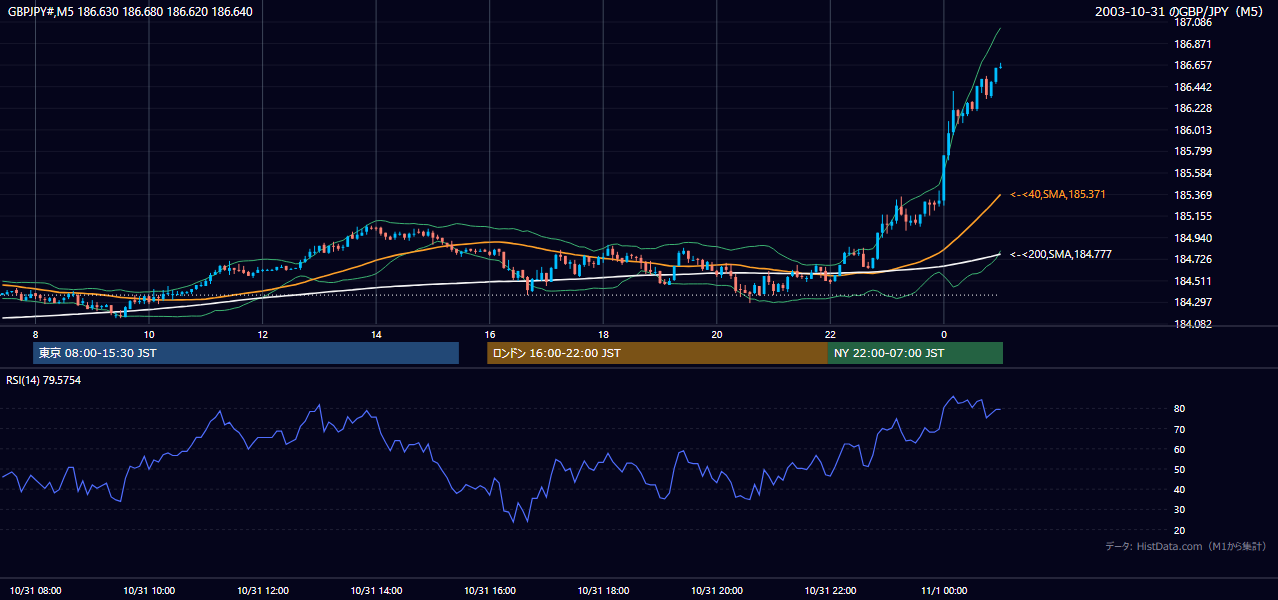
Task: Click the time label 10/31 08:00
Action: click(x=35, y=591)
